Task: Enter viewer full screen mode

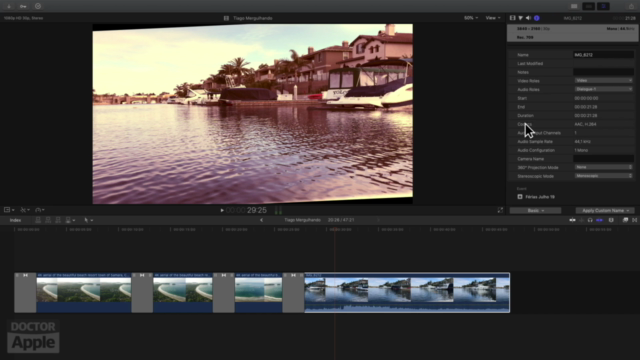Action: [500, 210]
